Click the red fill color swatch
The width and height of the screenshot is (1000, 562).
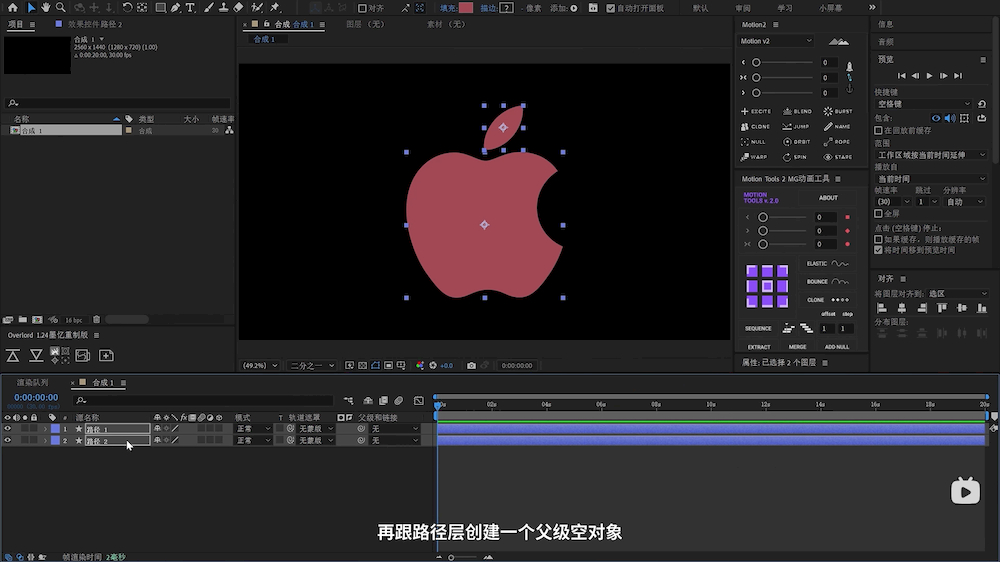click(x=466, y=8)
